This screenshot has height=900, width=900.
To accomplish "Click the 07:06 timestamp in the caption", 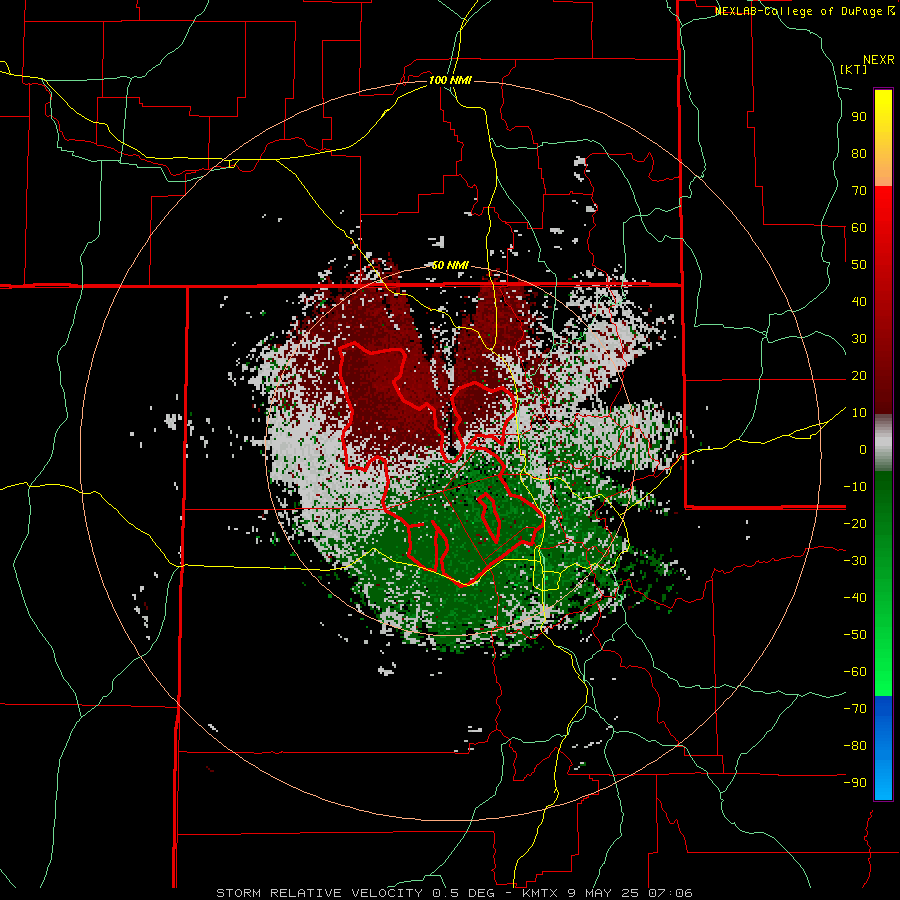I will coord(670,893).
